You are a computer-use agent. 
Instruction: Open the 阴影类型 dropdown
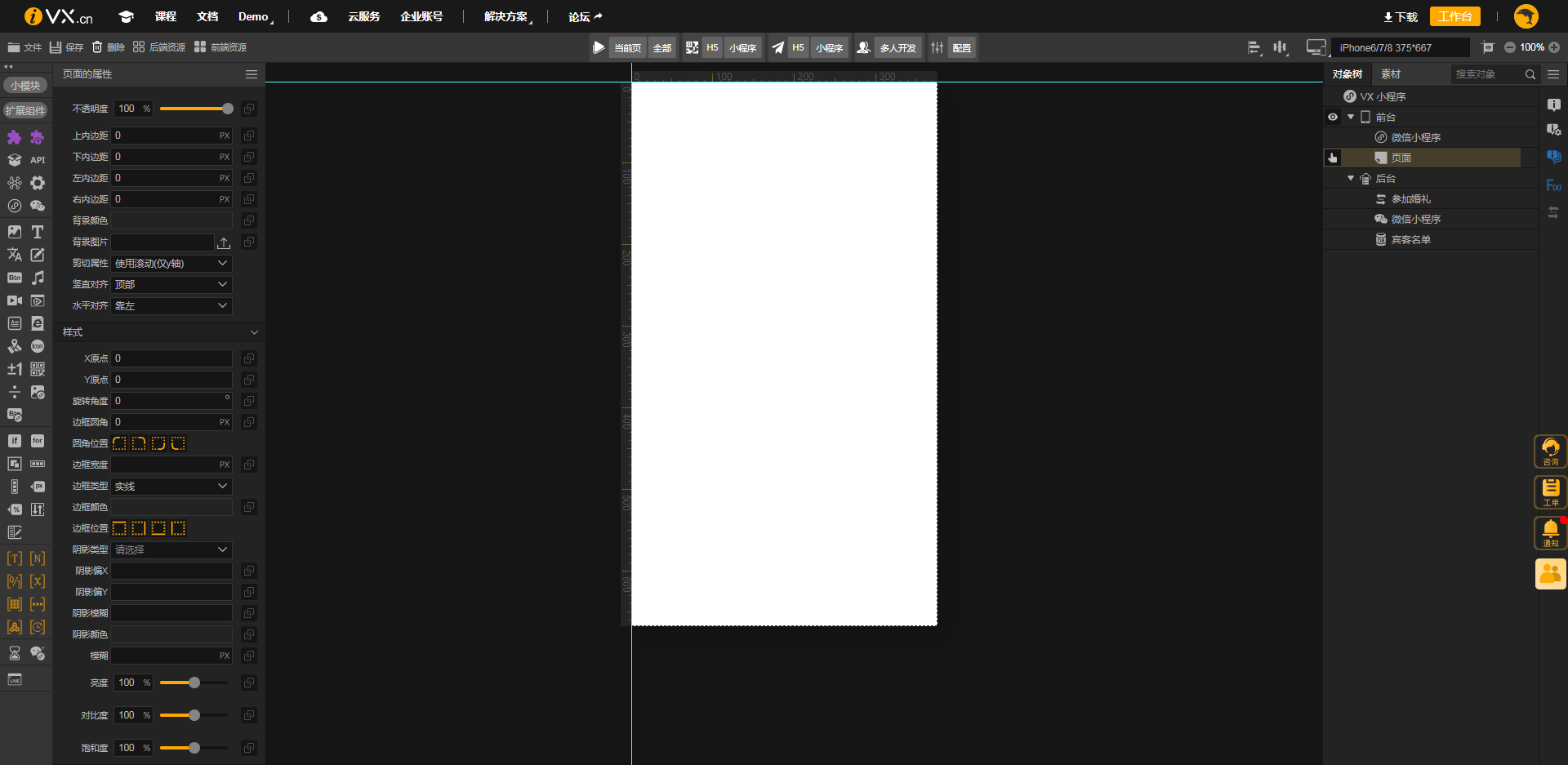pyautogui.click(x=171, y=549)
